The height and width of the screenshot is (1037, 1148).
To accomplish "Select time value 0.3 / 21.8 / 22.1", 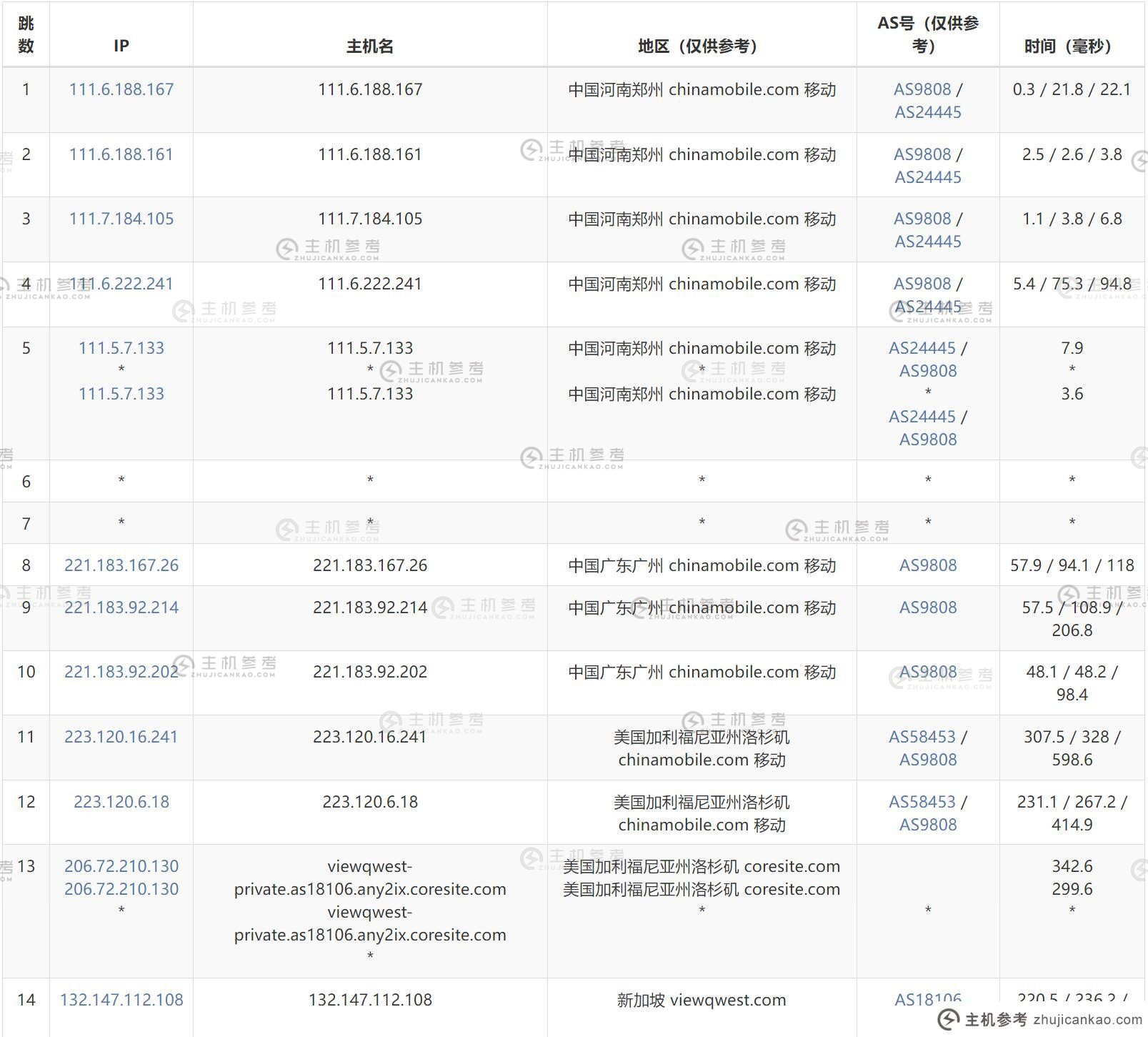I will 1072,89.
